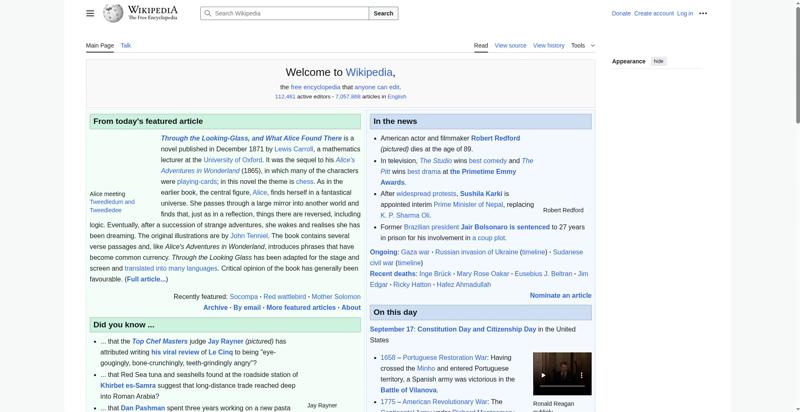Image resolution: width=800 pixels, height=412 pixels.
Task: Open the Socompa recently featured link
Action: 243,296
